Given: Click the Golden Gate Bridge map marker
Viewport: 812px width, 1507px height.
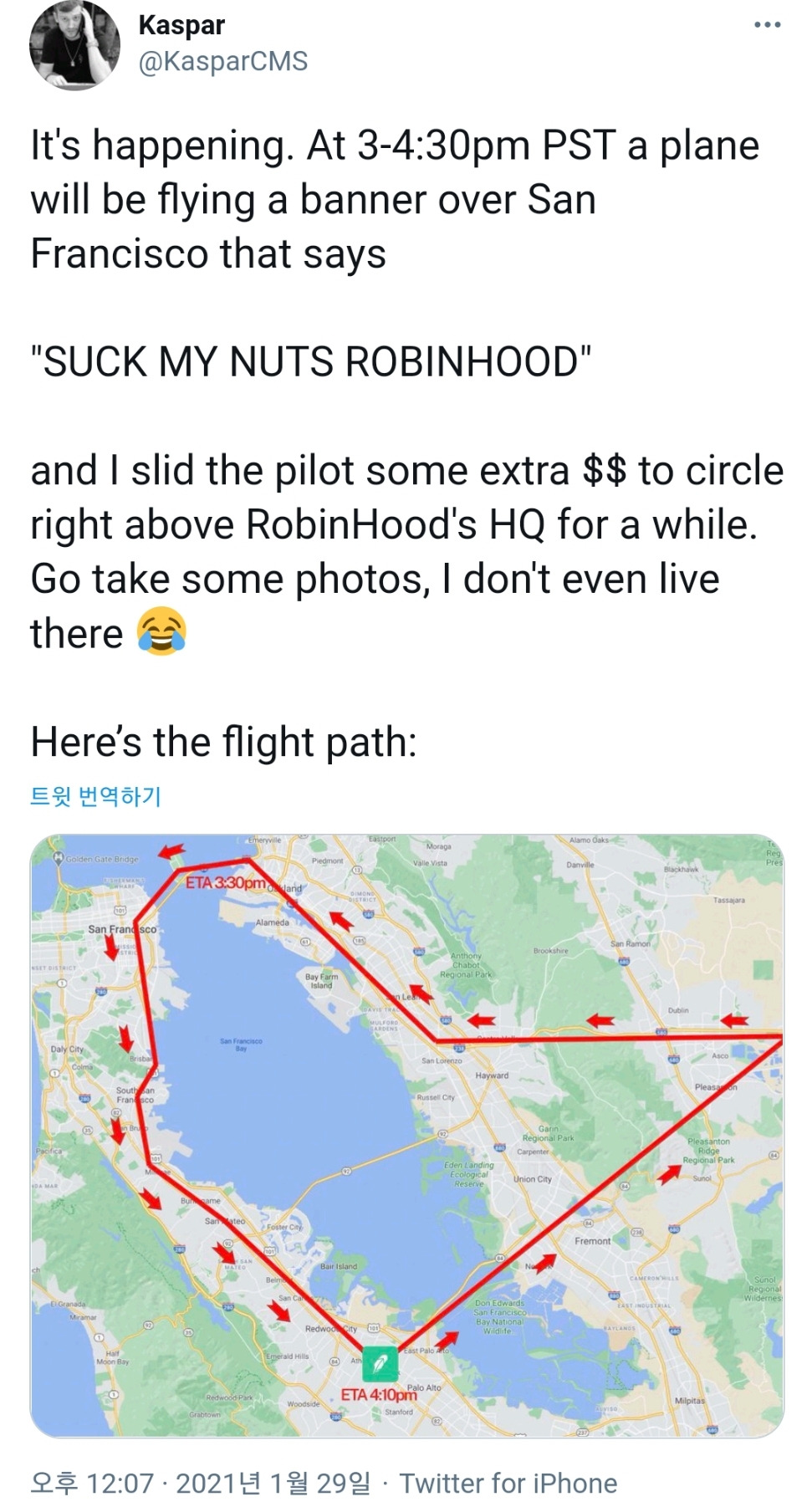Looking at the screenshot, I should pyautogui.click(x=59, y=858).
